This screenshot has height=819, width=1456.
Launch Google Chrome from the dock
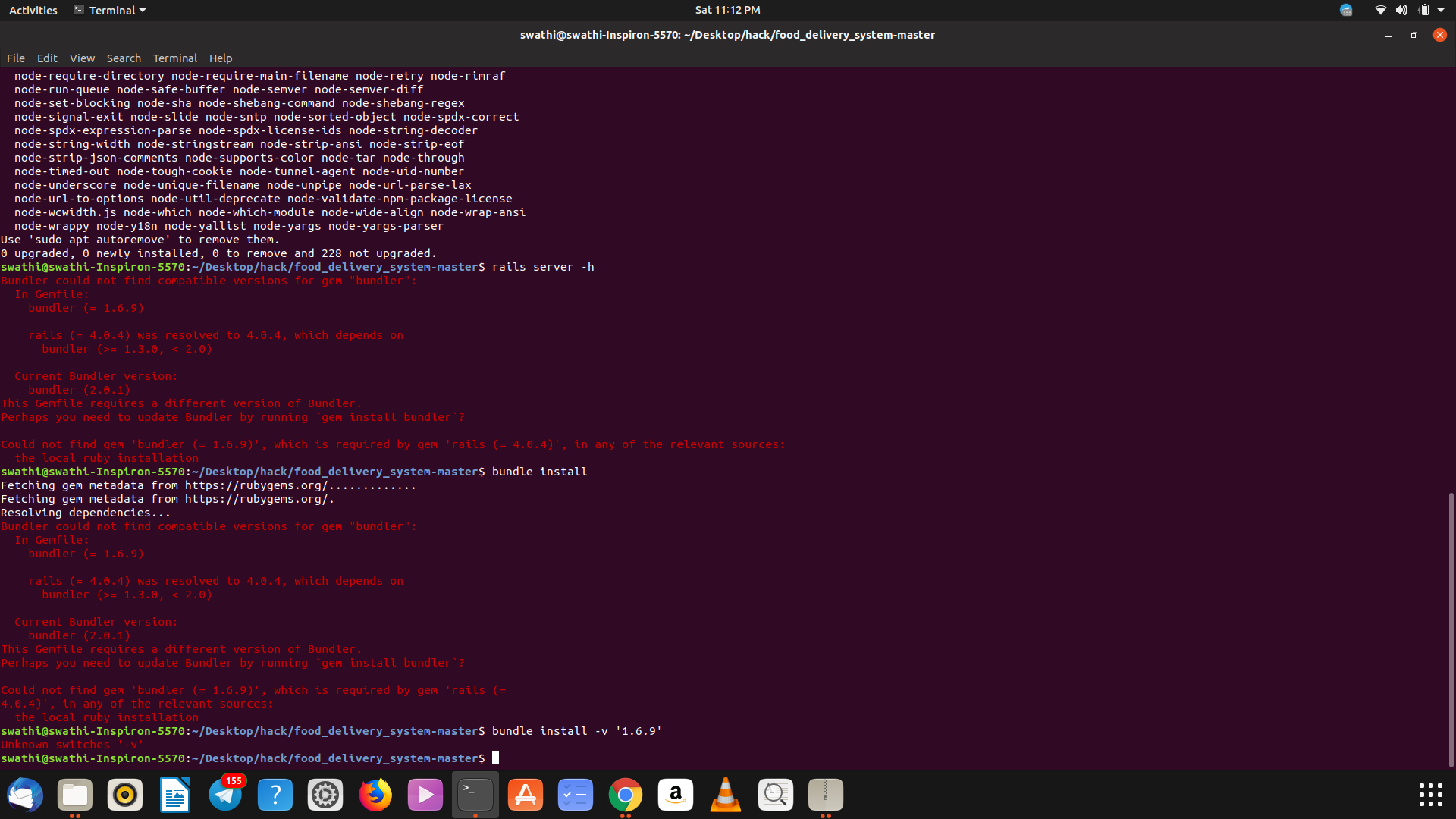click(626, 795)
